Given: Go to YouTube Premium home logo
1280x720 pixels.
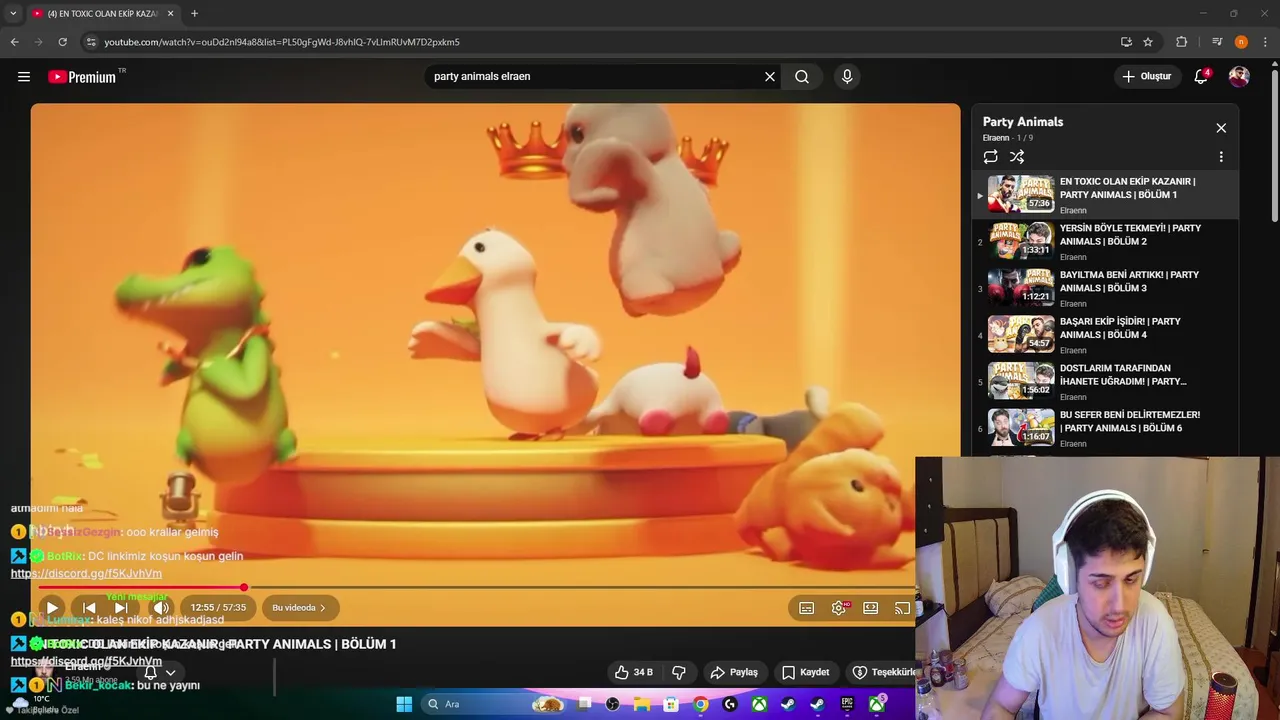Looking at the screenshot, I should click(82, 77).
